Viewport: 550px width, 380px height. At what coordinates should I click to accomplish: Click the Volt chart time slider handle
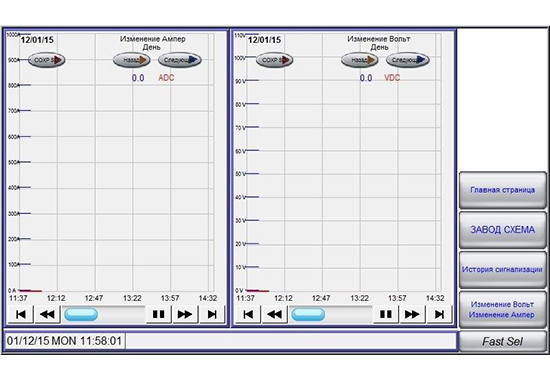pos(308,314)
